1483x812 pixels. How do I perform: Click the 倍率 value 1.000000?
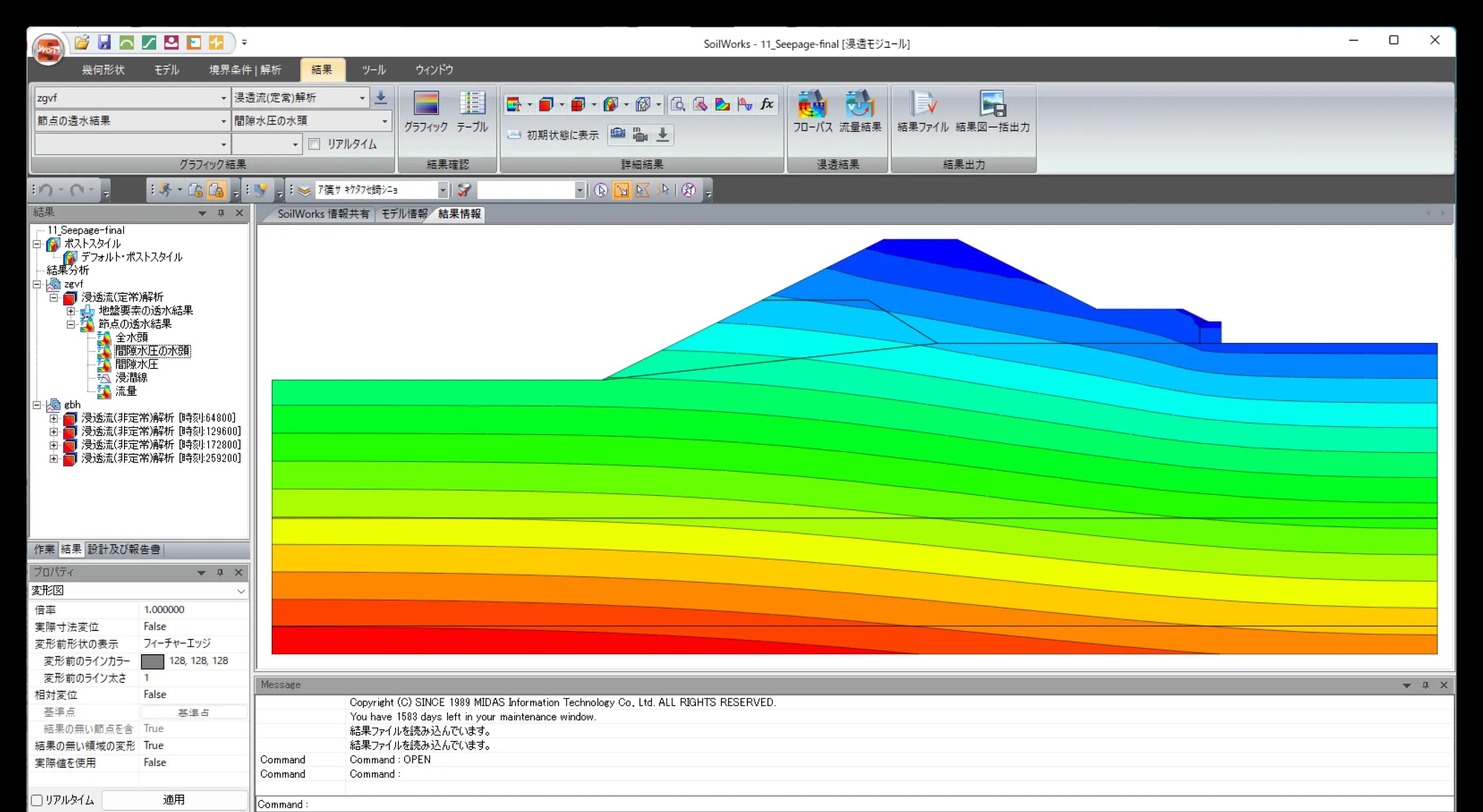[164, 609]
